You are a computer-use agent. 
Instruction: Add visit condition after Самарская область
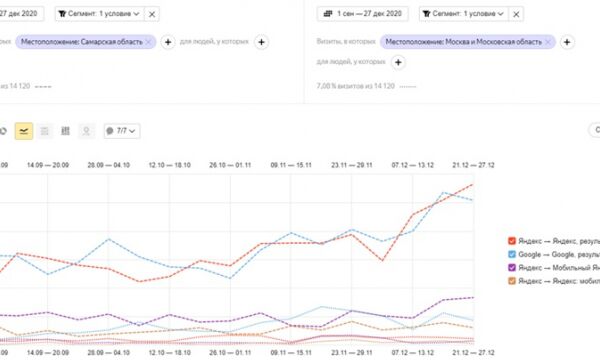168,42
